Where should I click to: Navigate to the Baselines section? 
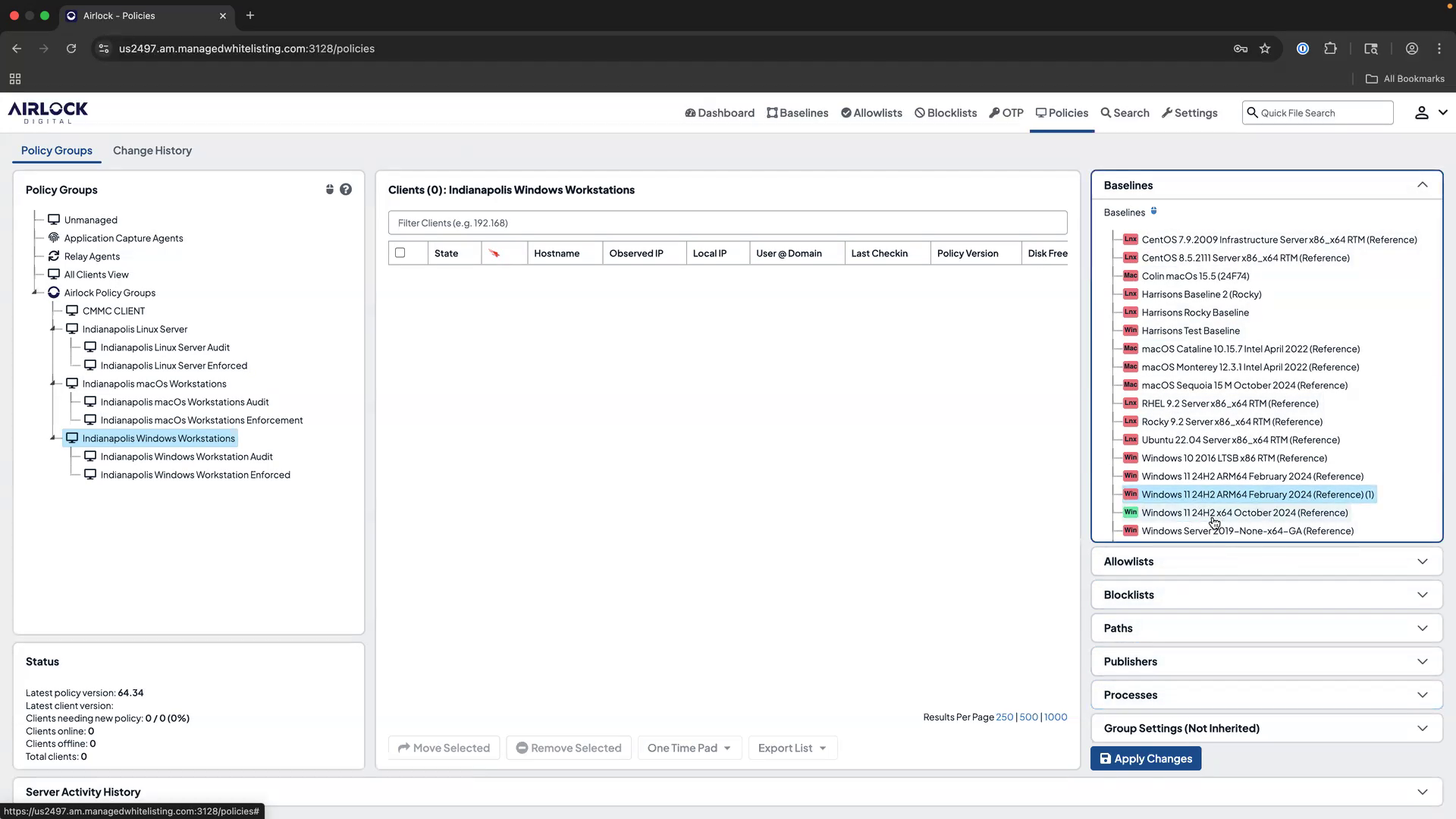pyautogui.click(x=797, y=112)
